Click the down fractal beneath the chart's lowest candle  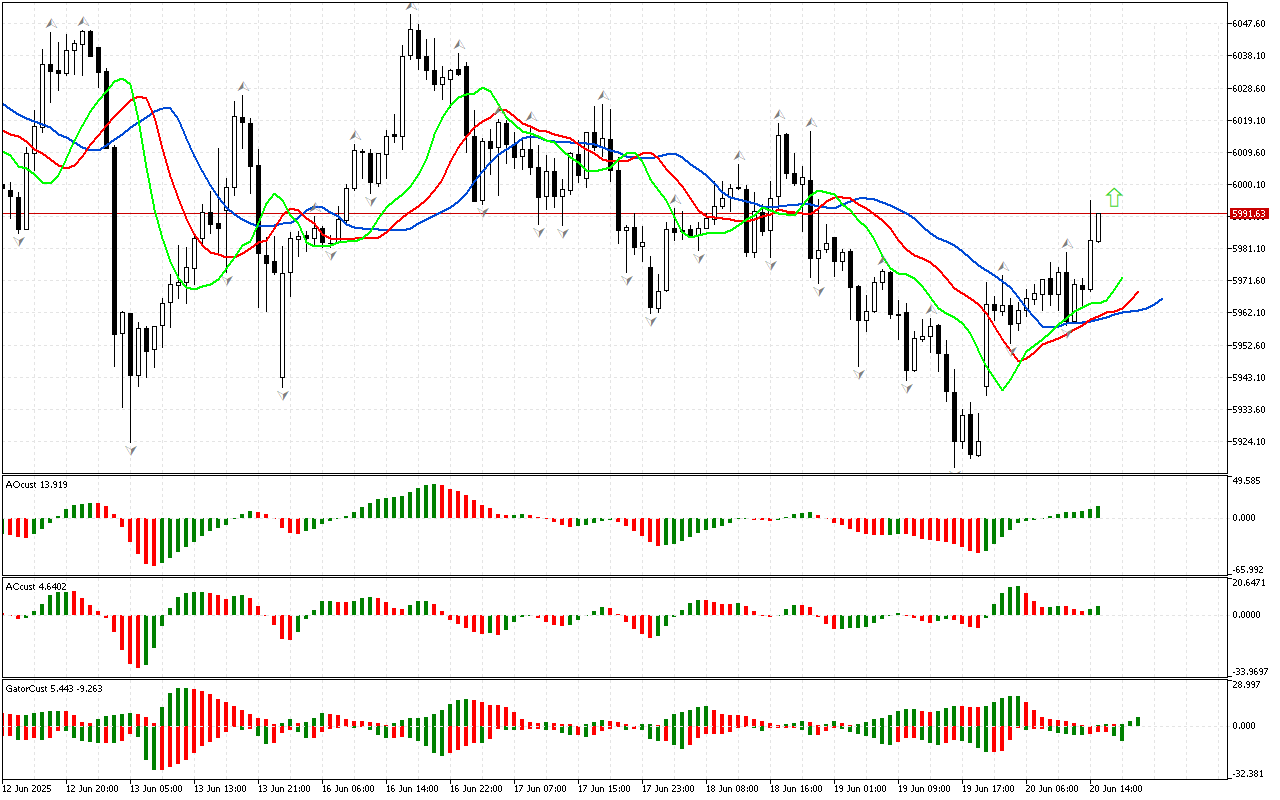point(957,469)
